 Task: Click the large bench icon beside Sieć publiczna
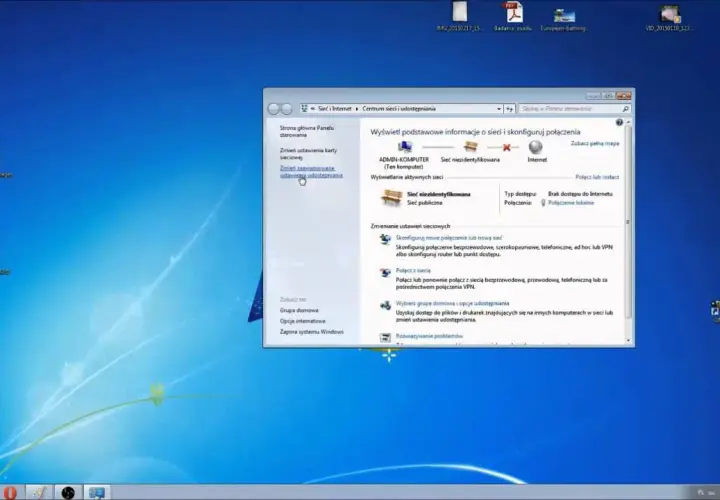(x=392, y=198)
